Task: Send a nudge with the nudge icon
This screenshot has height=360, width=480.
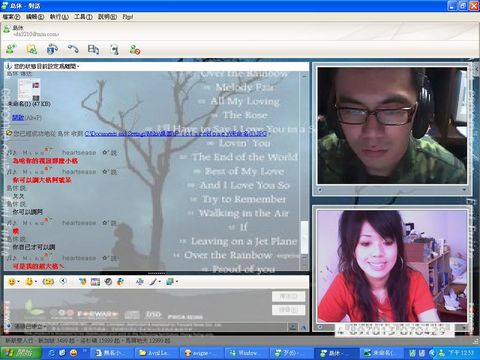Action: [x=63, y=282]
